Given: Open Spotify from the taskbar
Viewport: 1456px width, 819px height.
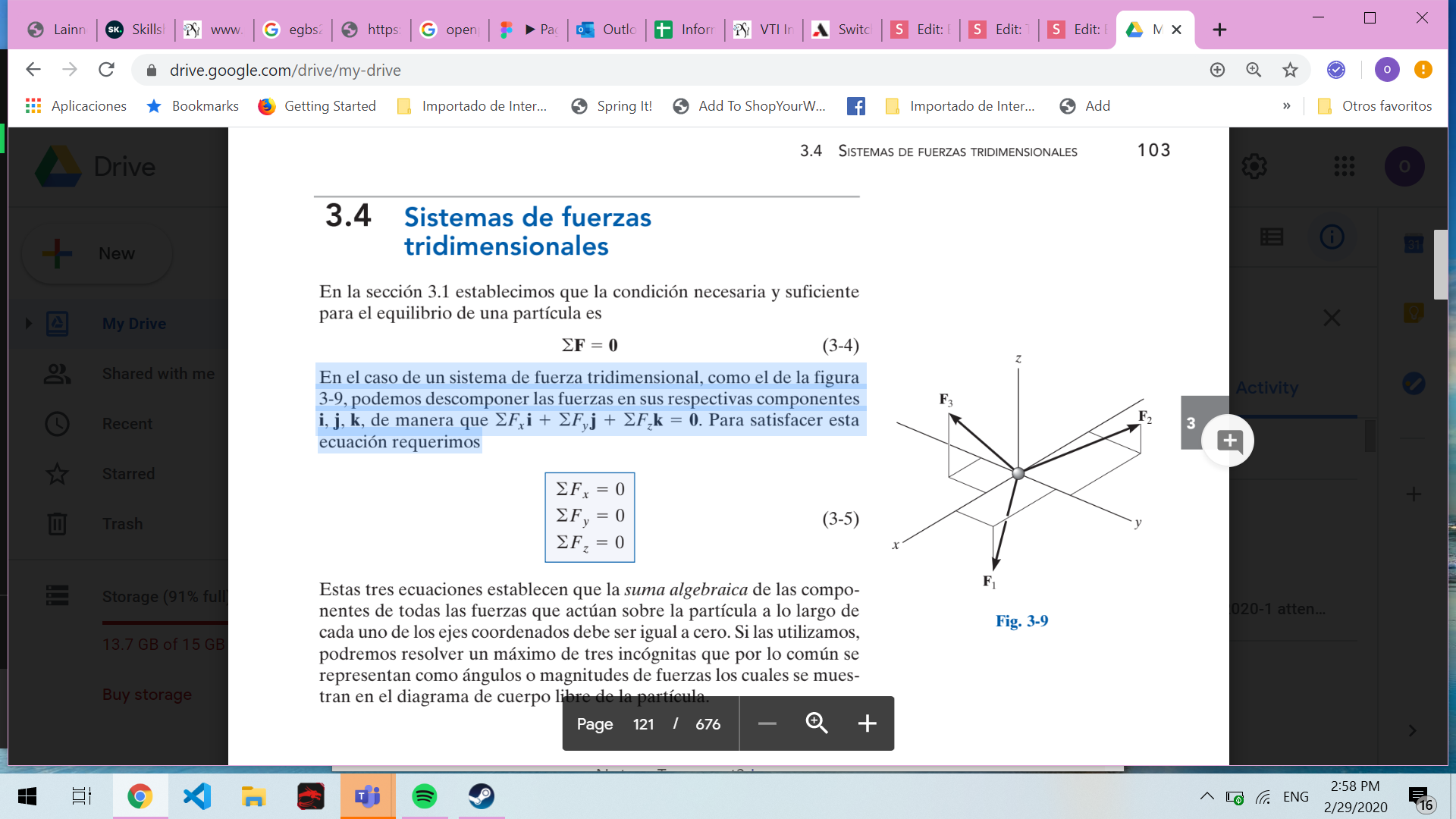Looking at the screenshot, I should click(424, 796).
